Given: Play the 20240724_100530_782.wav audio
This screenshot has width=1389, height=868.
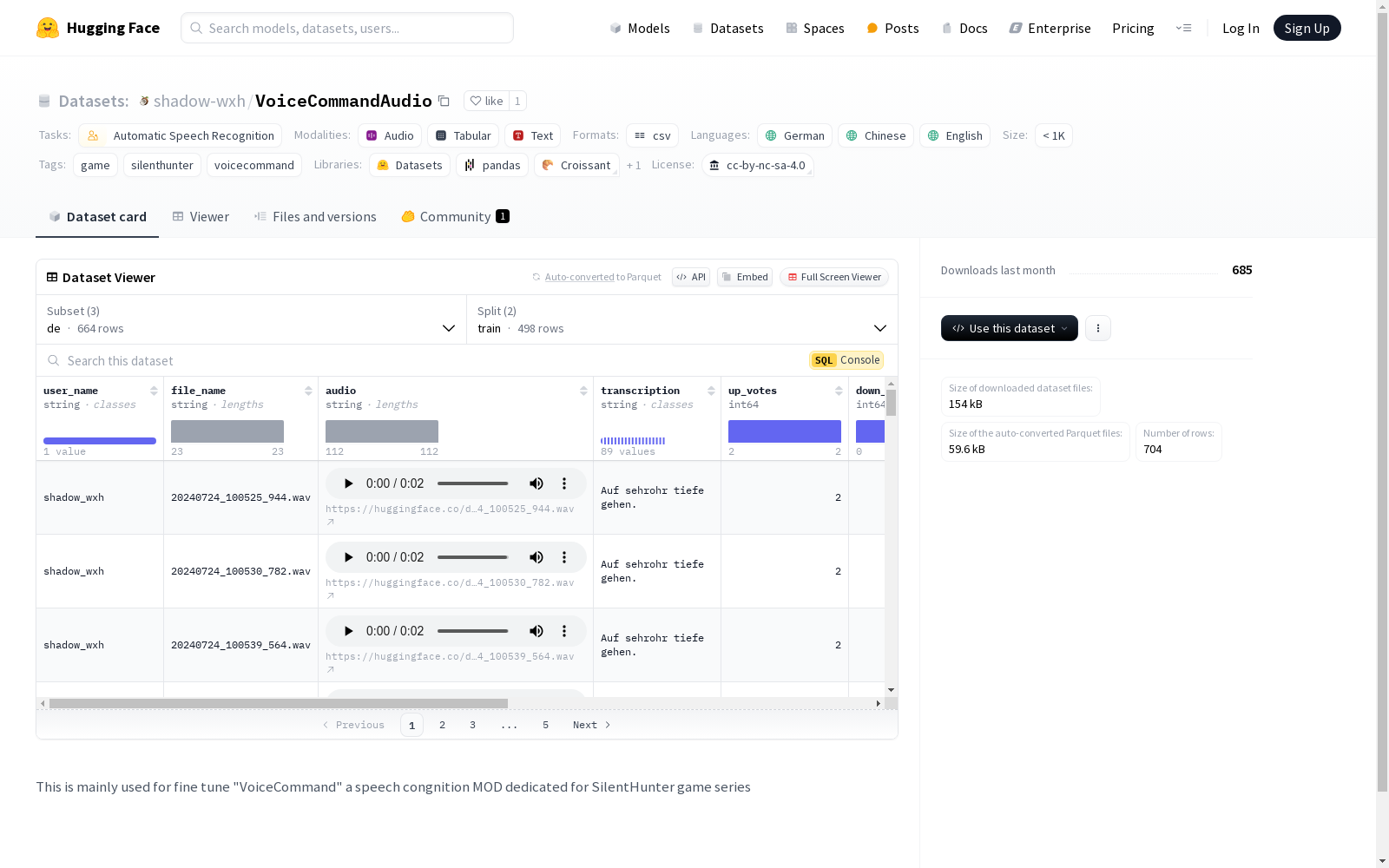Looking at the screenshot, I should pos(348,557).
